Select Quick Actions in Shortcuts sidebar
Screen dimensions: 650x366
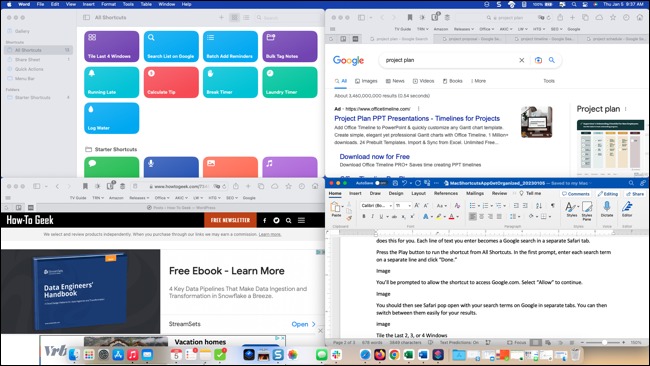[29, 69]
